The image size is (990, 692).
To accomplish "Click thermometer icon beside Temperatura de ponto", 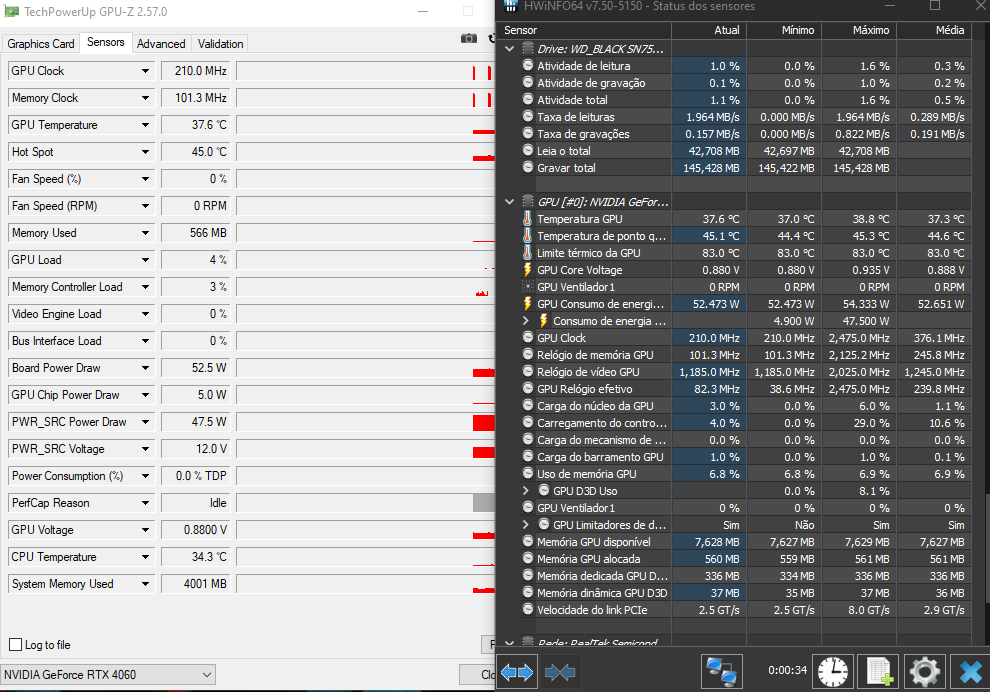I will (528, 236).
